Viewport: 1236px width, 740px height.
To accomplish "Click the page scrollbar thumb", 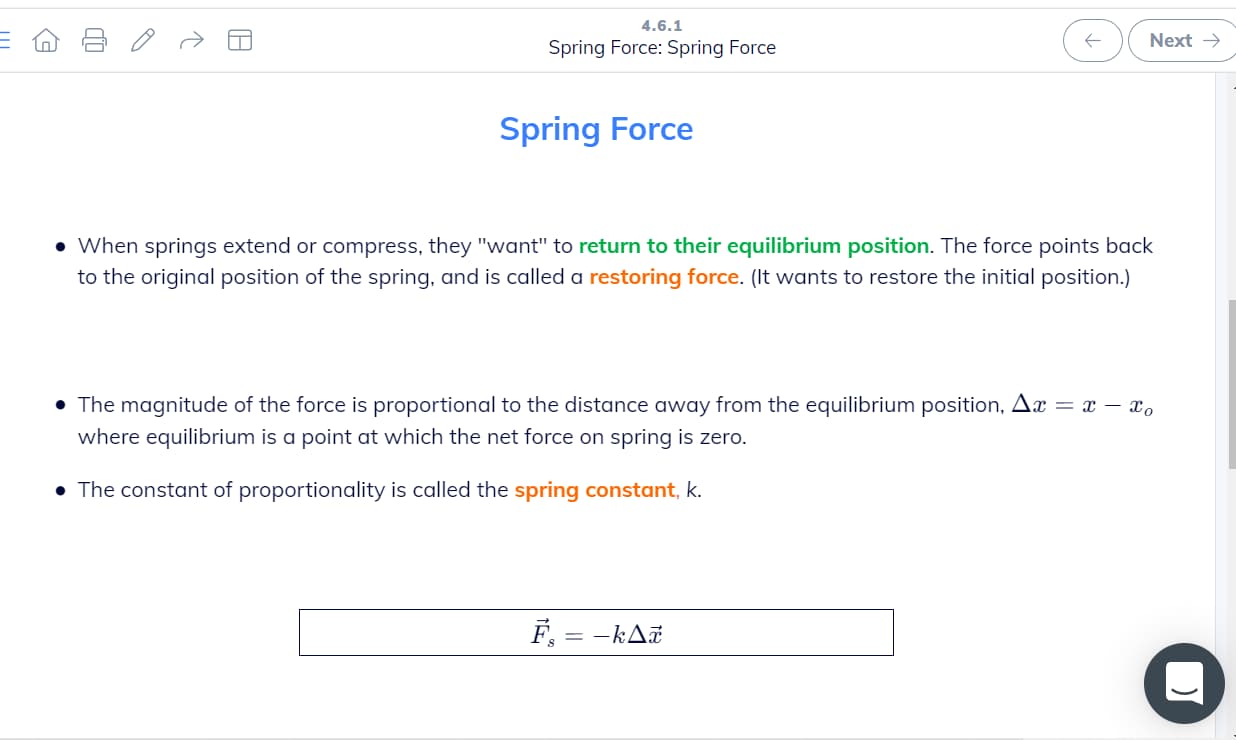I will click(x=1231, y=383).
